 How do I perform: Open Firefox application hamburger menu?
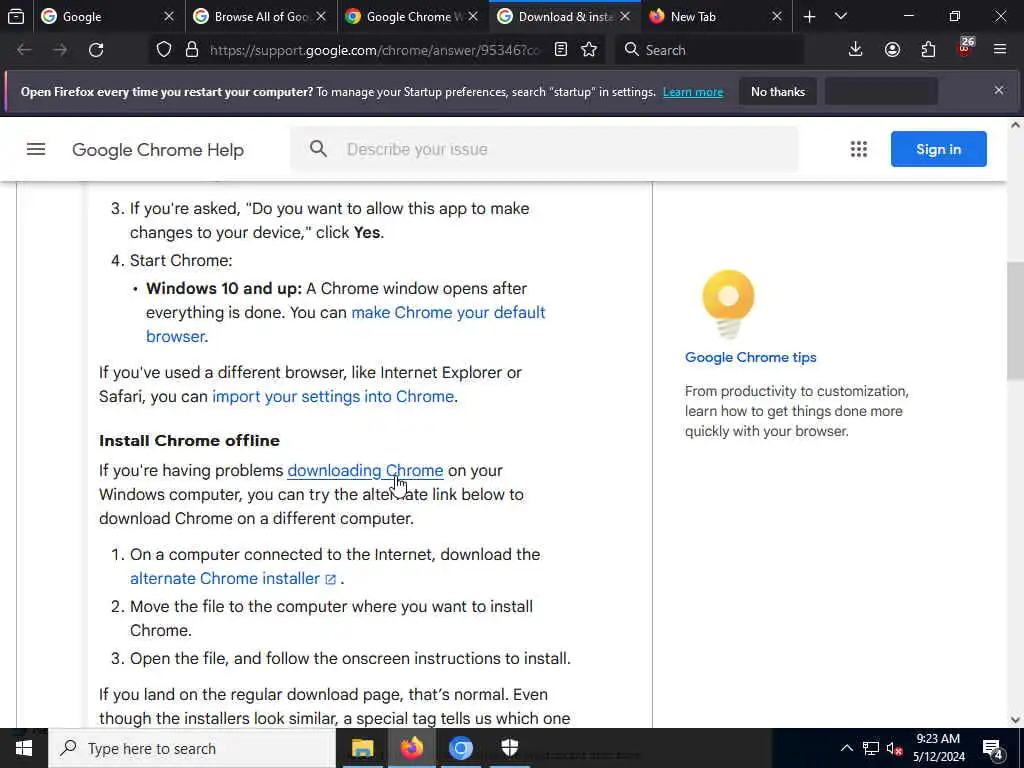click(1000, 50)
